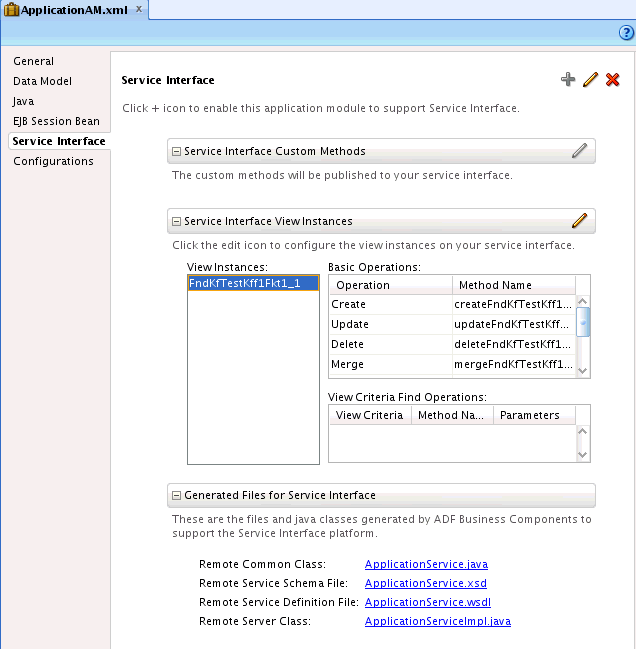Viewport: 636px width, 649px height.
Task: Click the Method Na... column header
Action: click(x=452, y=415)
